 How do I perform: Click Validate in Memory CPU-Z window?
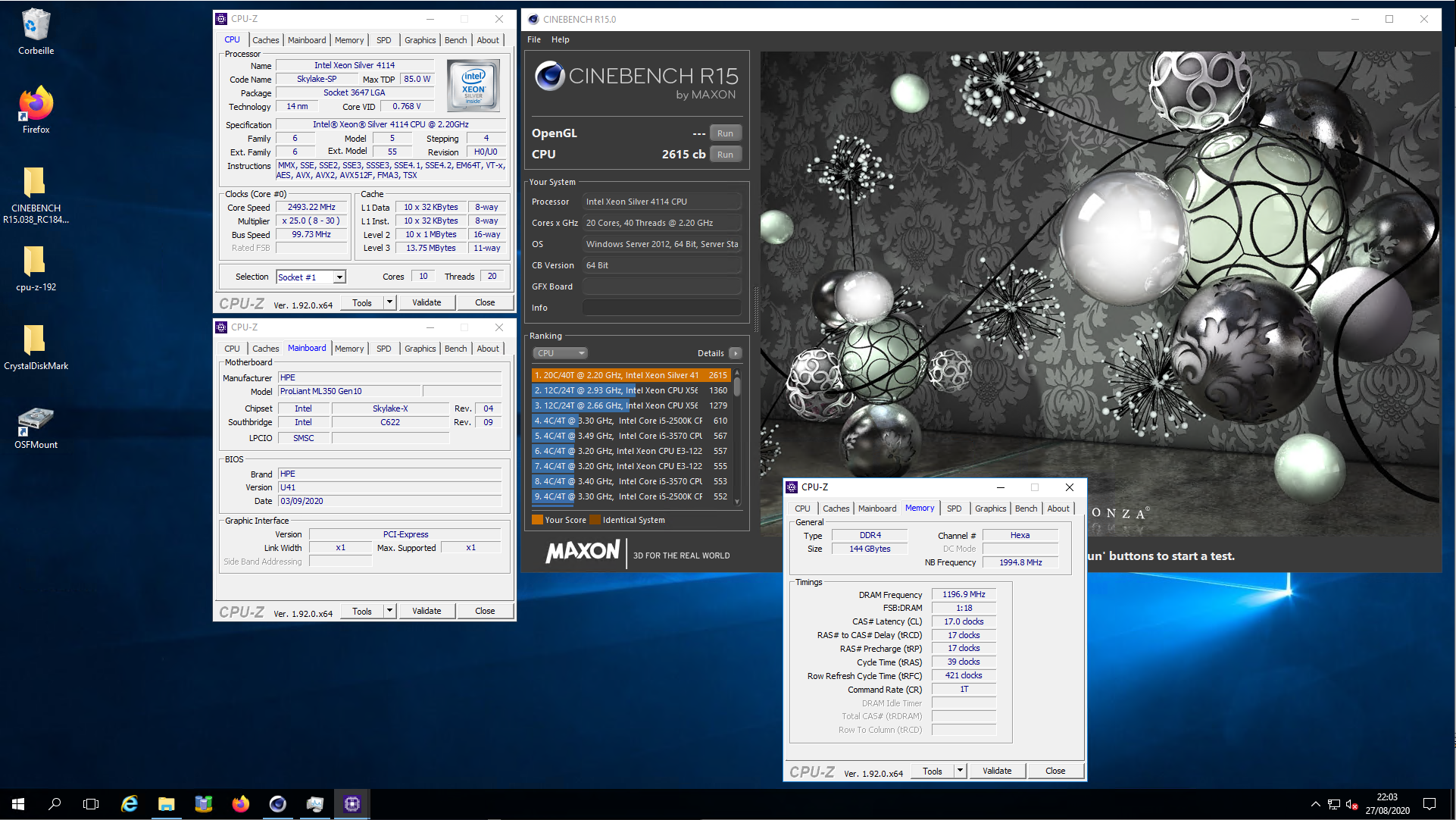coord(997,771)
